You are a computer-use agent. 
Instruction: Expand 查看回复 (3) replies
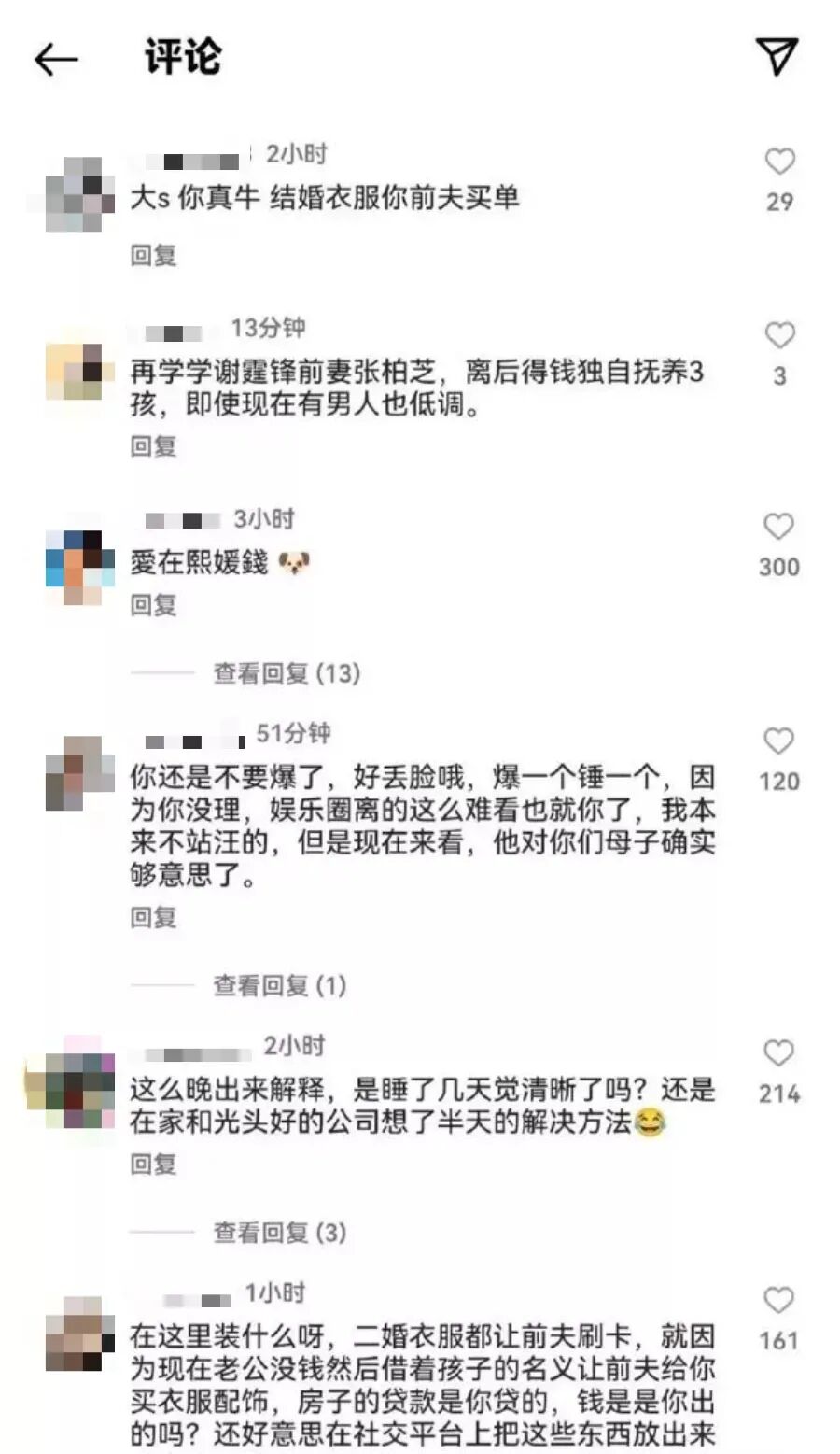point(280,1233)
